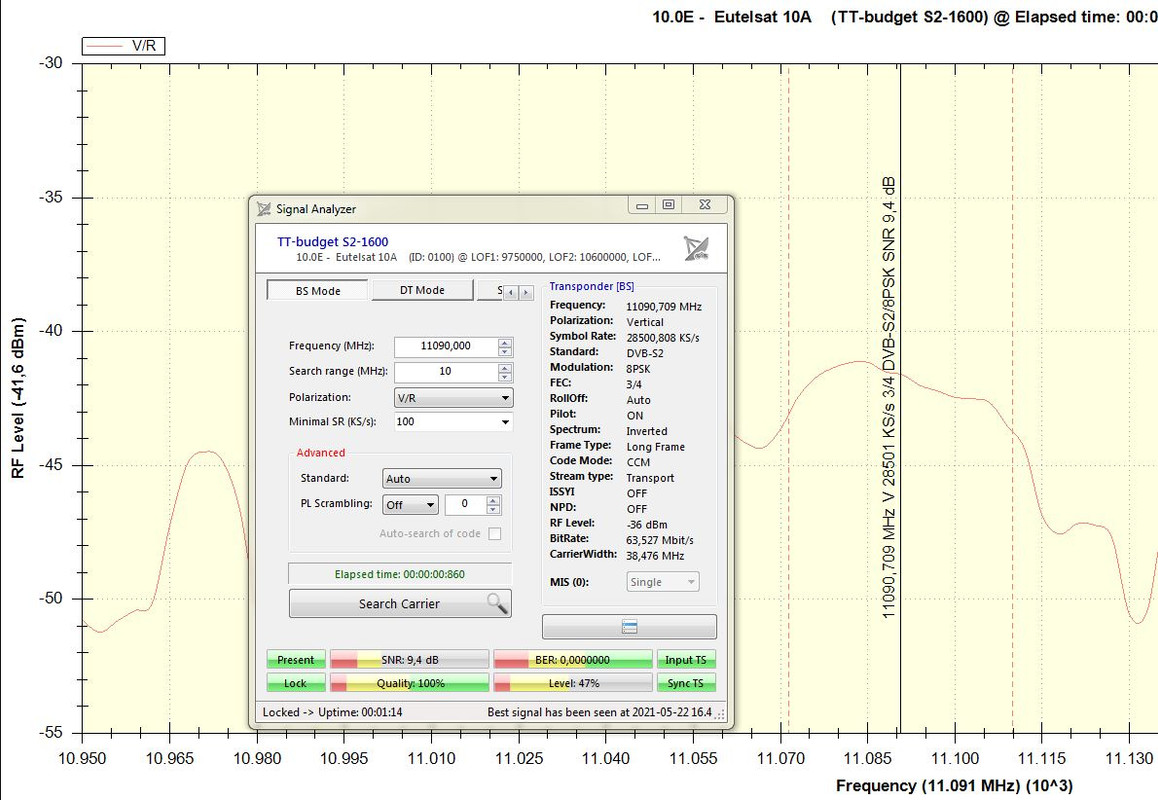This screenshot has height=800, width=1158.
Task: Click the satellite dish icon in Signal Analyzer header
Action: tap(696, 247)
